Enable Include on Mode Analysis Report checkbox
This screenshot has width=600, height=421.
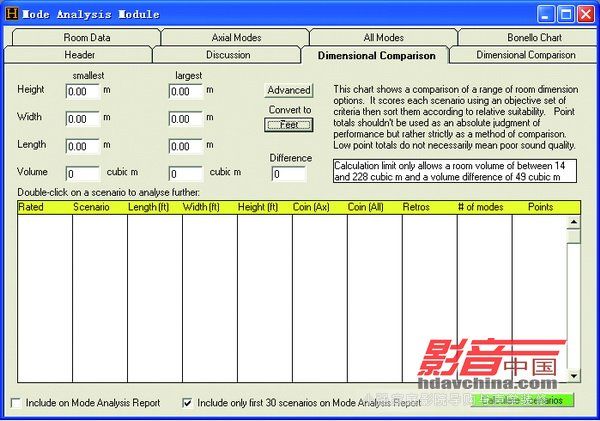point(15,403)
